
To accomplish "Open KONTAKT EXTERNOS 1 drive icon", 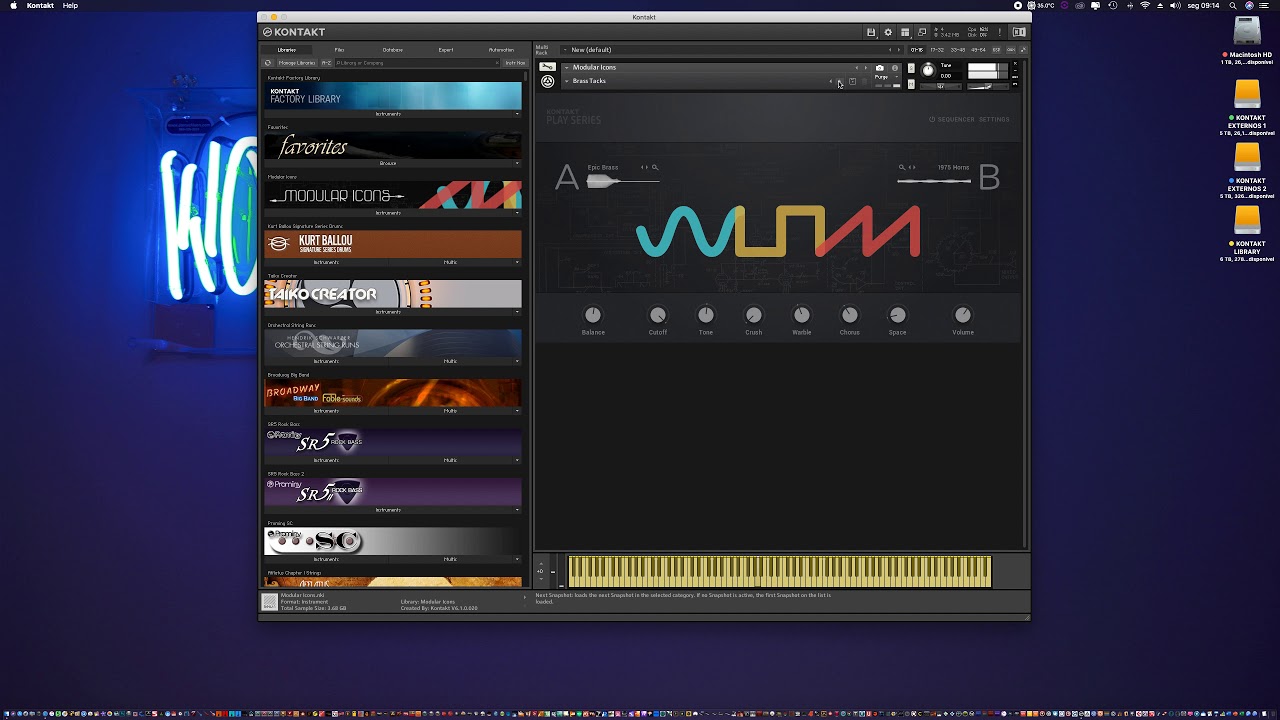I will click(1247, 94).
